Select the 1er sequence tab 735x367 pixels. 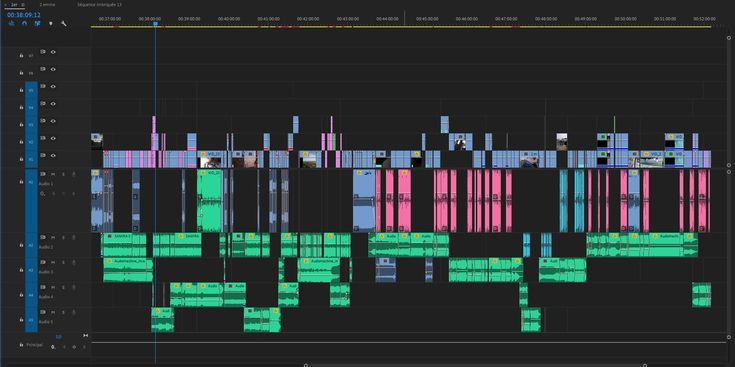(x=14, y=4)
